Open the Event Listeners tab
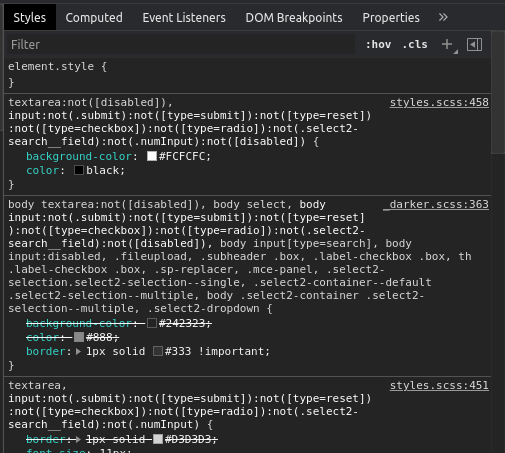The width and height of the screenshot is (505, 453). point(184,18)
